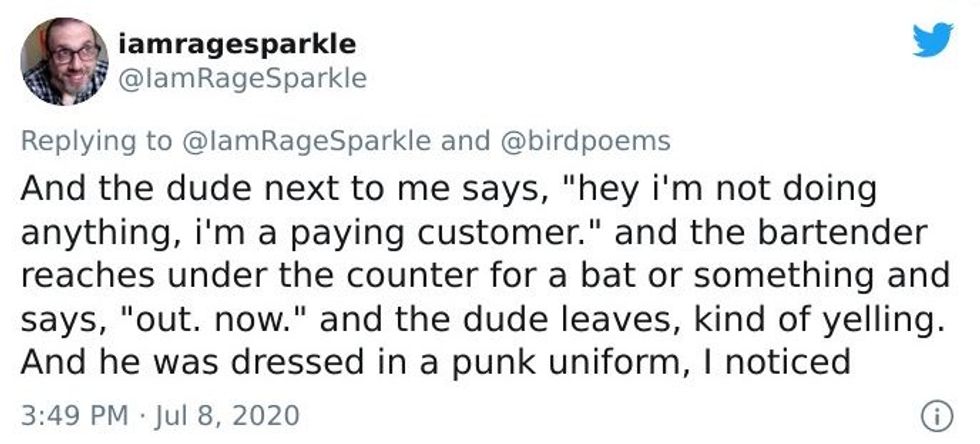Open iamragesparkle's profile photo
Image resolution: width=980 pixels, height=444 pixels.
(64, 61)
